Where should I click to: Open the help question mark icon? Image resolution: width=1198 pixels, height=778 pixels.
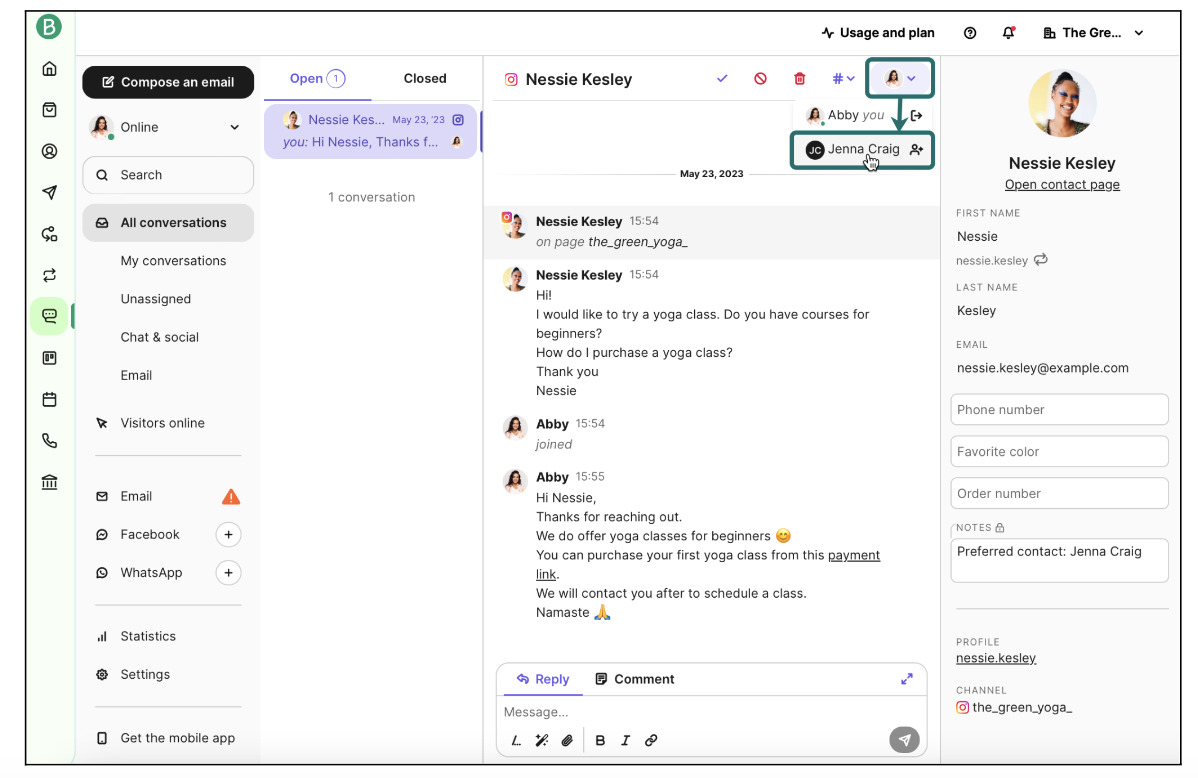[969, 33]
